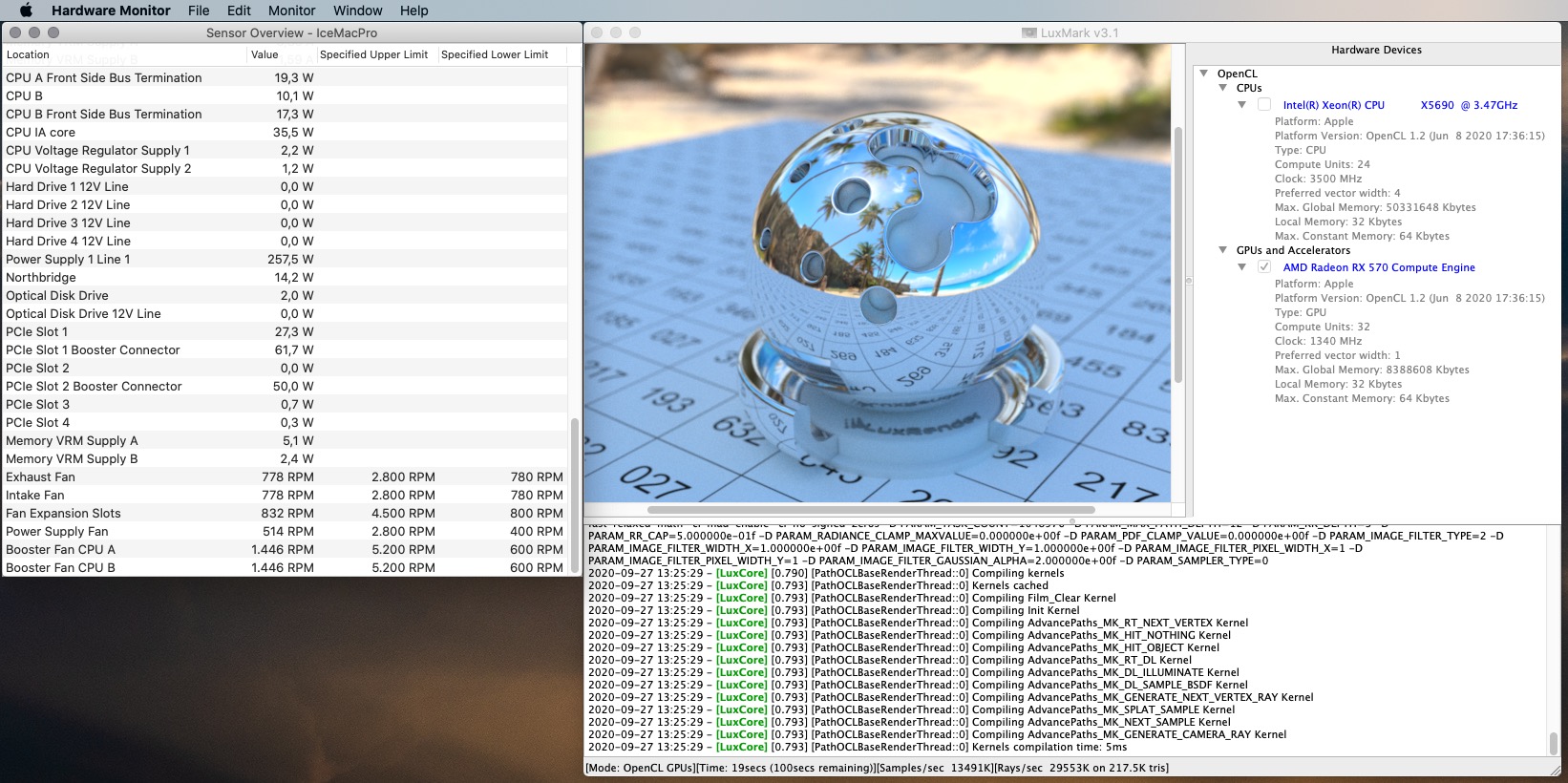Enable the Intel Xeon CPU device checkbox
Viewport: 1568px width, 783px height.
point(1264,105)
